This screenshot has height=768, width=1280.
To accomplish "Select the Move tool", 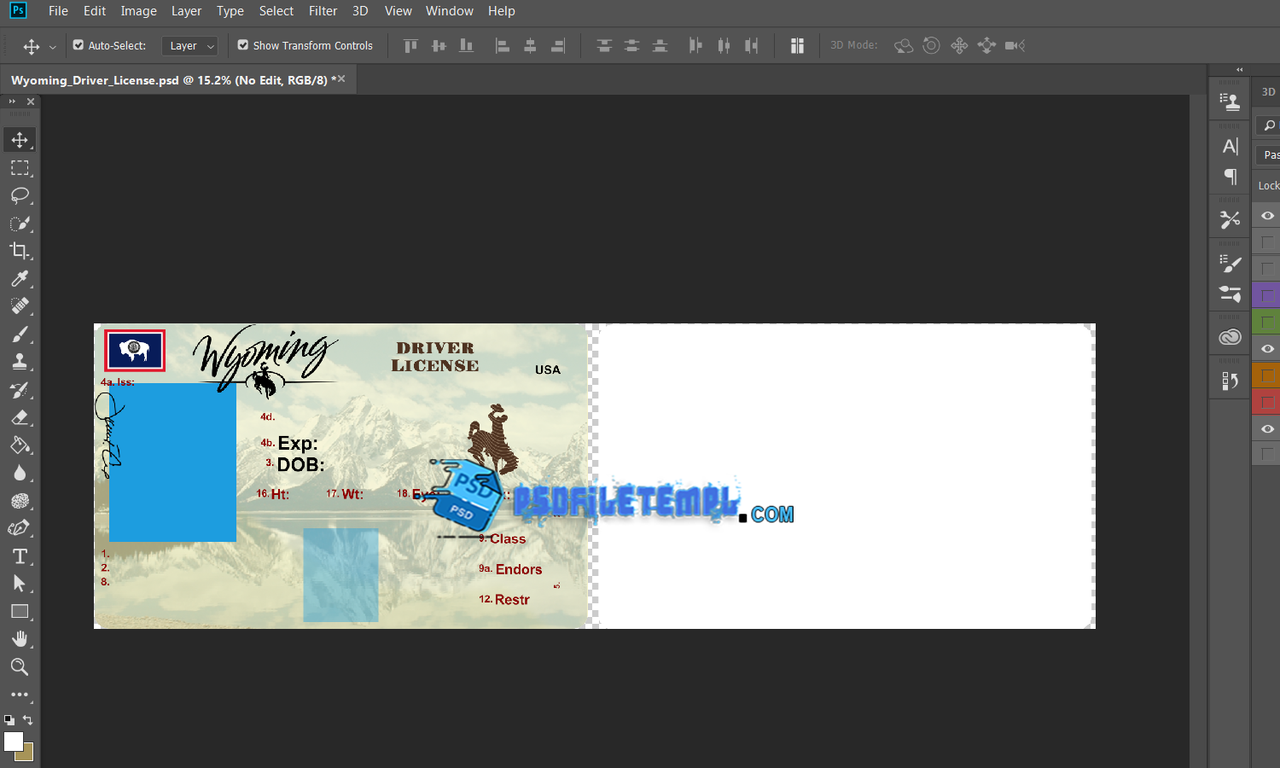I will [x=19, y=140].
